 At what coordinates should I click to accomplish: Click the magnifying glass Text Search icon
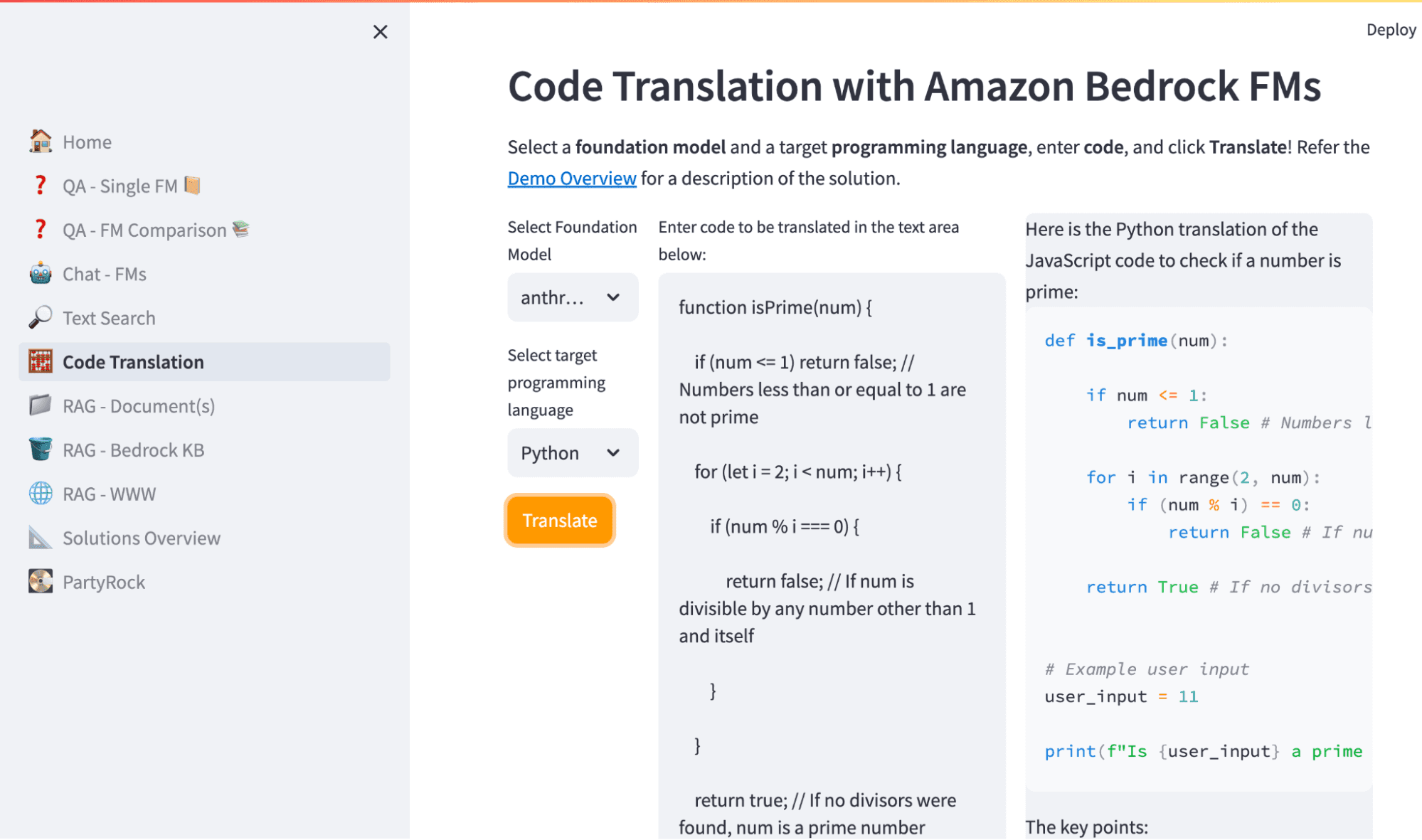coord(41,317)
